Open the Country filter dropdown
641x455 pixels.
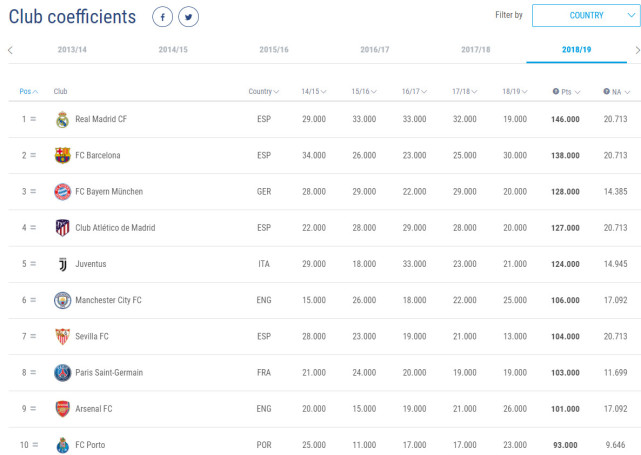[586, 16]
